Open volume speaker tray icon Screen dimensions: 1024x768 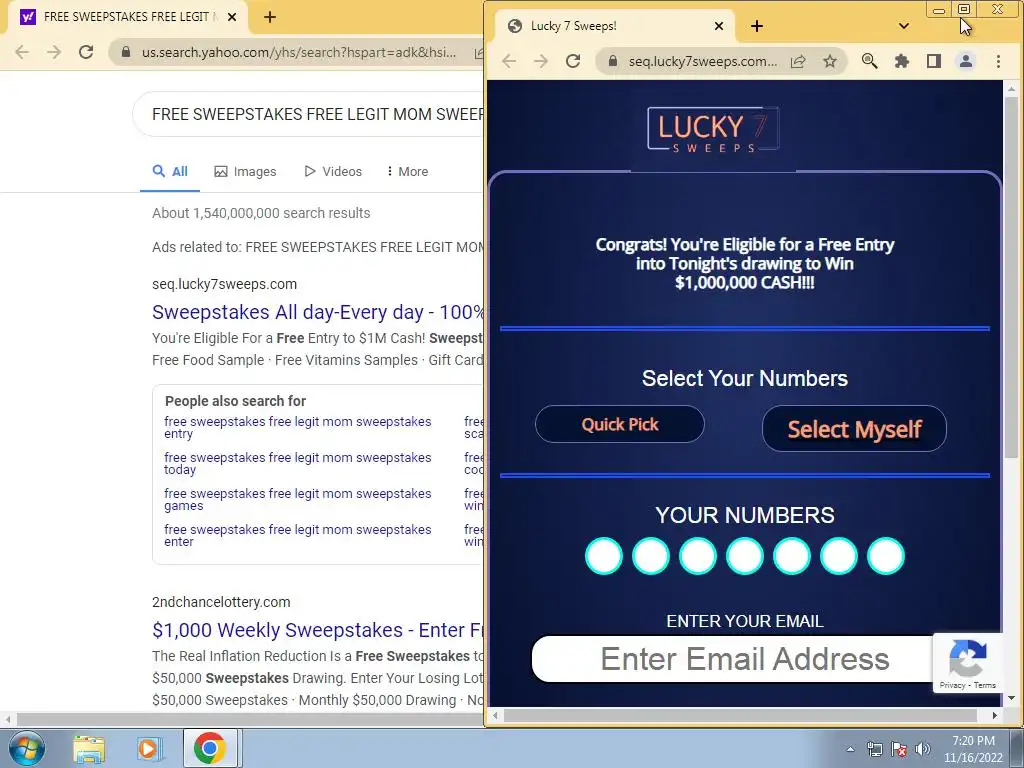pos(923,749)
